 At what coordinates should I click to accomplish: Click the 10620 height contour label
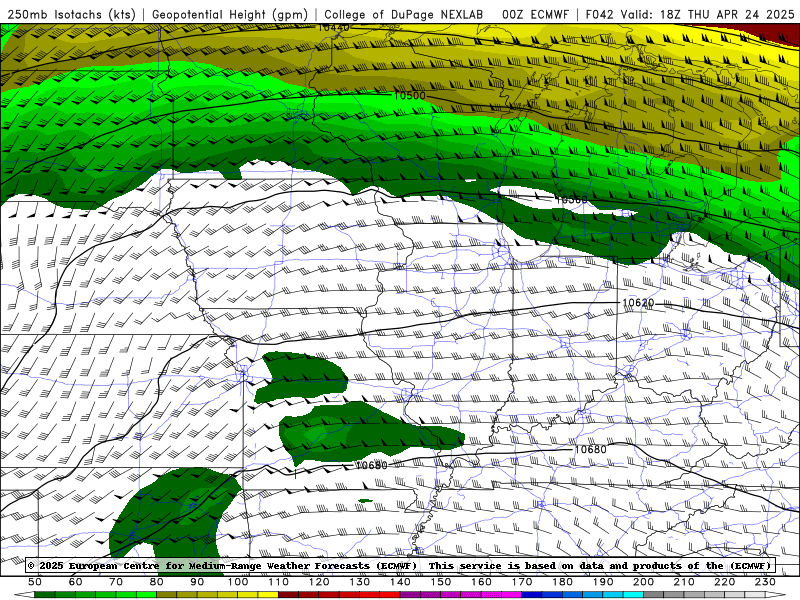[638, 303]
